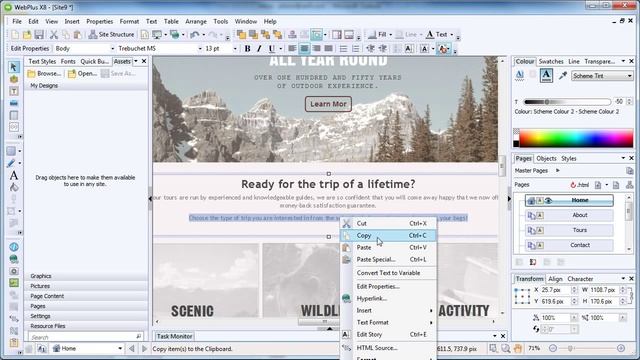The width and height of the screenshot is (640, 360).
Task: Click the scissors Cut icon in toolbar
Action: [x=53, y=35]
